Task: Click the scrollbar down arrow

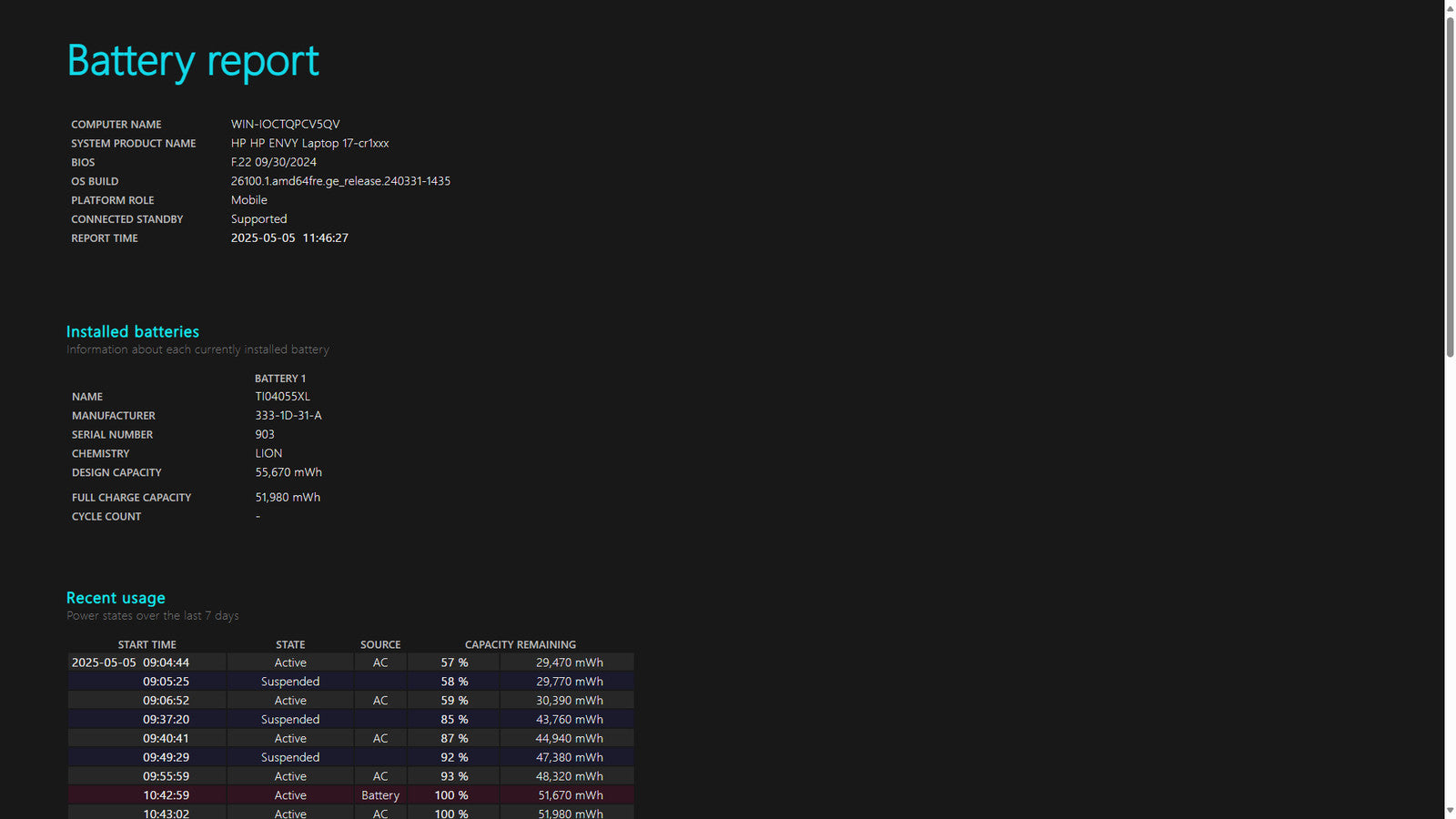Action: click(1450, 811)
